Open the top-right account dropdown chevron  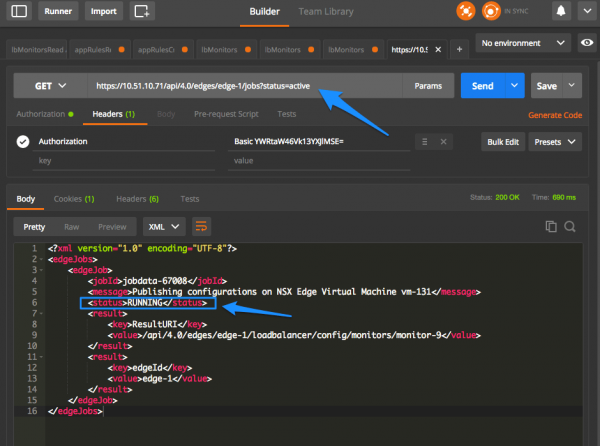587,11
